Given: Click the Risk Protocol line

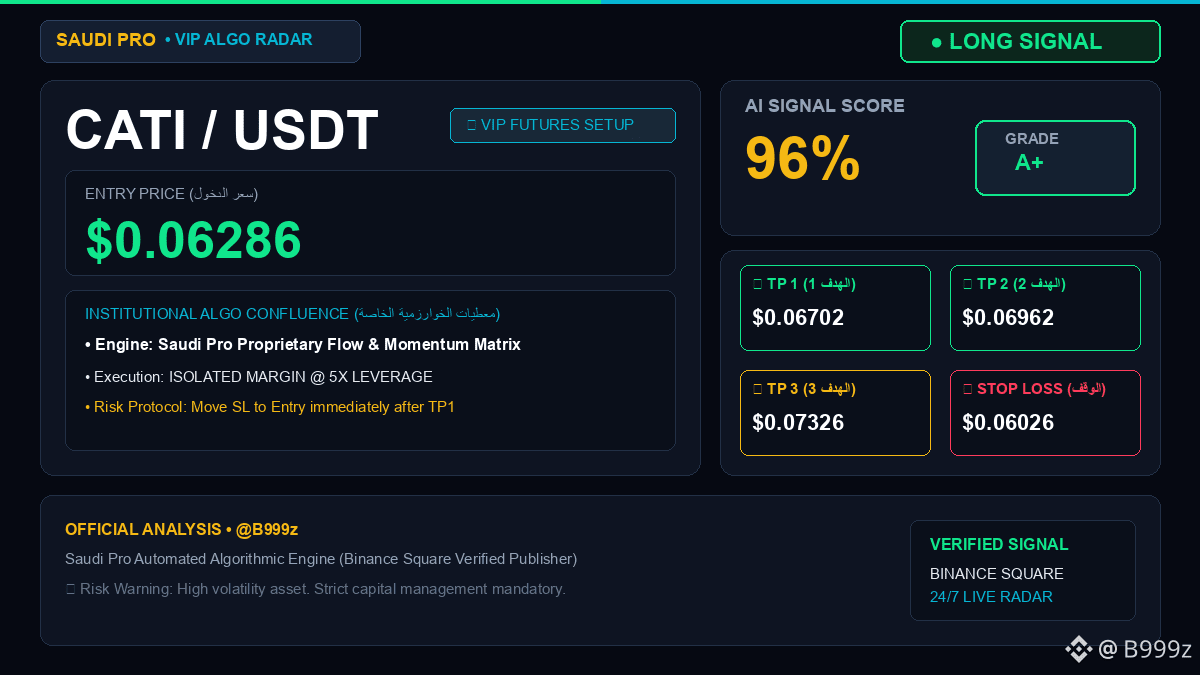Looking at the screenshot, I should tap(270, 407).
